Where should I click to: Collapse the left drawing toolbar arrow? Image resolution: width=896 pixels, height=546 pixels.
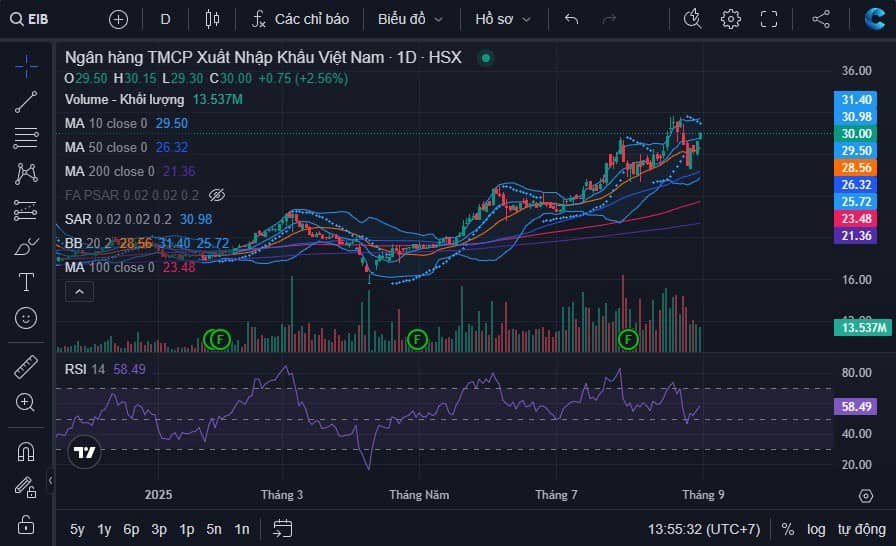pos(50,481)
